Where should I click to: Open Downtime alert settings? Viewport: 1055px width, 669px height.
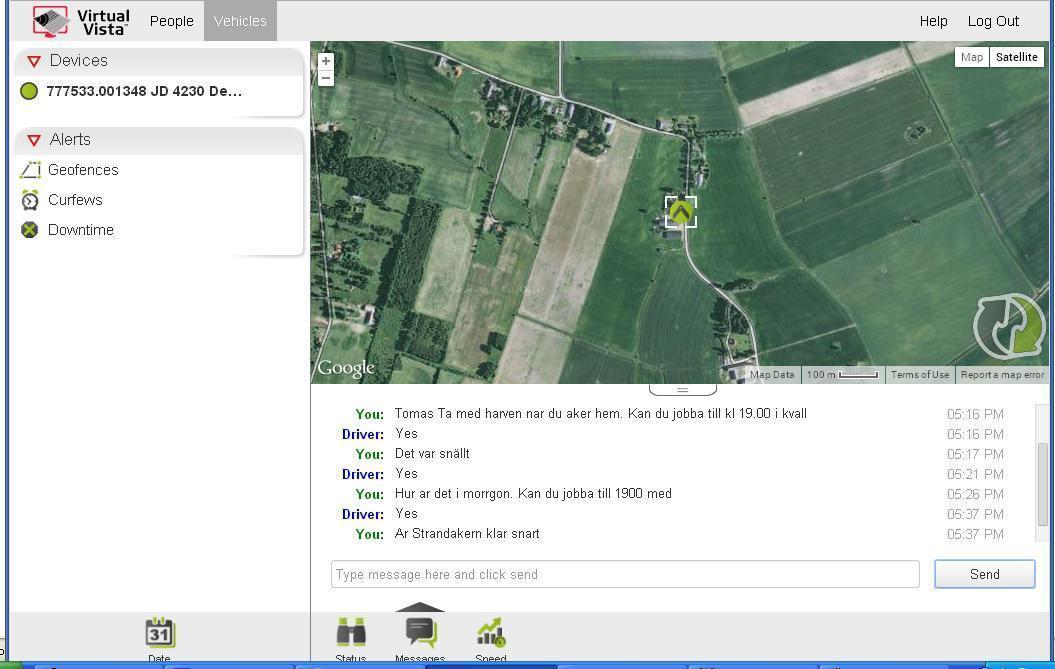click(80, 230)
